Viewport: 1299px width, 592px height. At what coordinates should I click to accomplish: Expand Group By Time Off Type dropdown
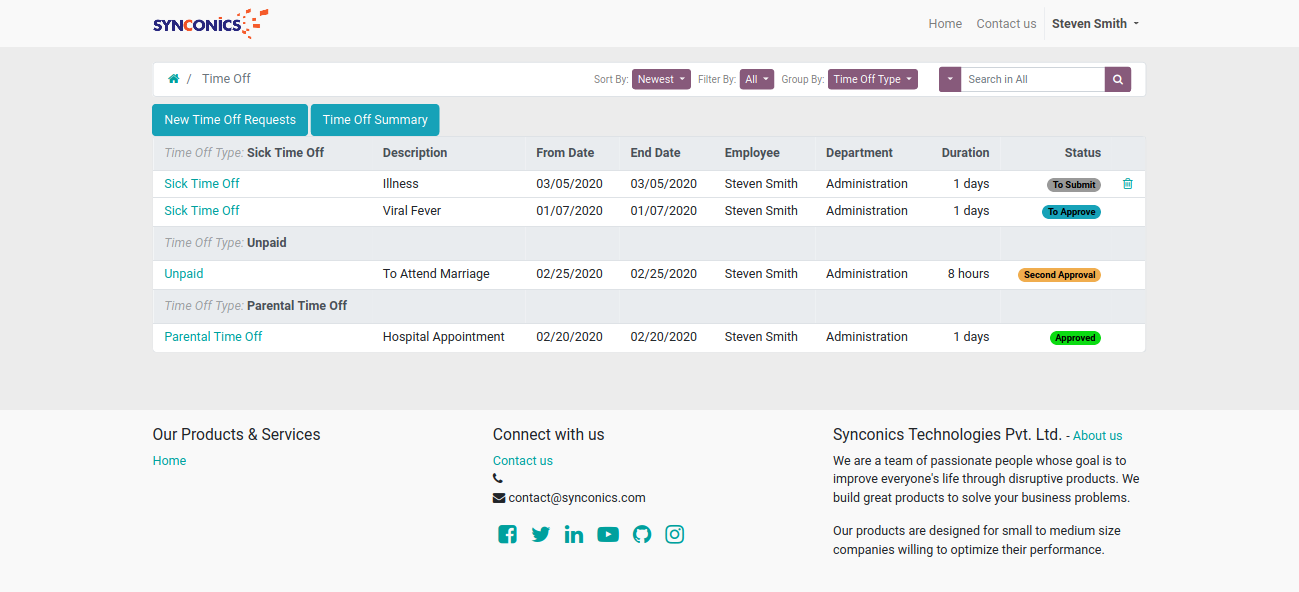click(x=873, y=79)
